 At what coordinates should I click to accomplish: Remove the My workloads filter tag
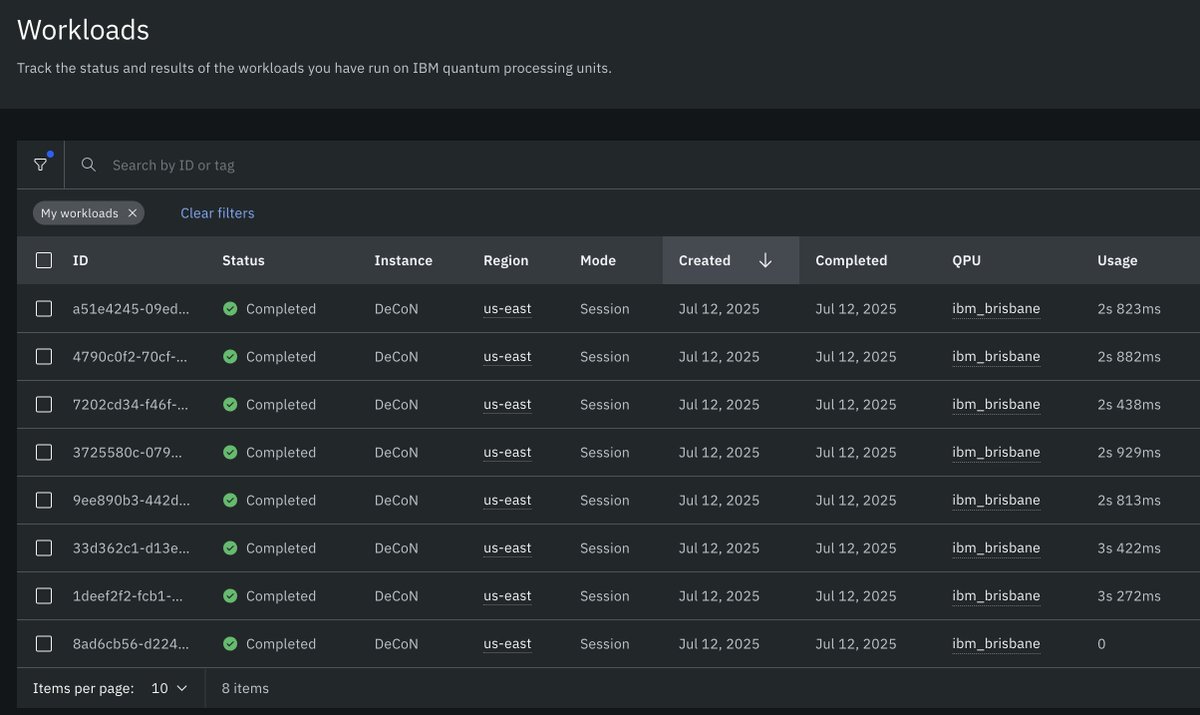click(132, 213)
